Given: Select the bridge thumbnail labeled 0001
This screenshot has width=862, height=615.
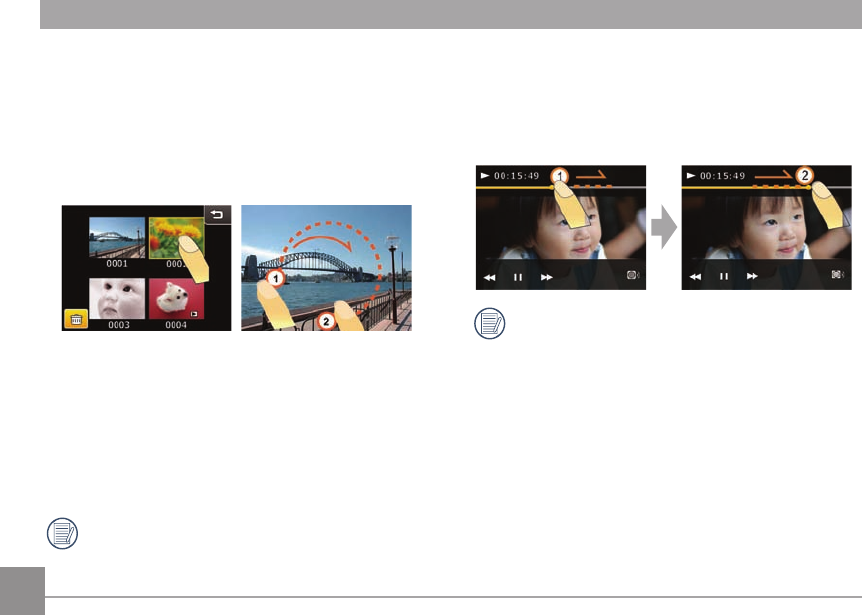Looking at the screenshot, I should pos(117,237).
